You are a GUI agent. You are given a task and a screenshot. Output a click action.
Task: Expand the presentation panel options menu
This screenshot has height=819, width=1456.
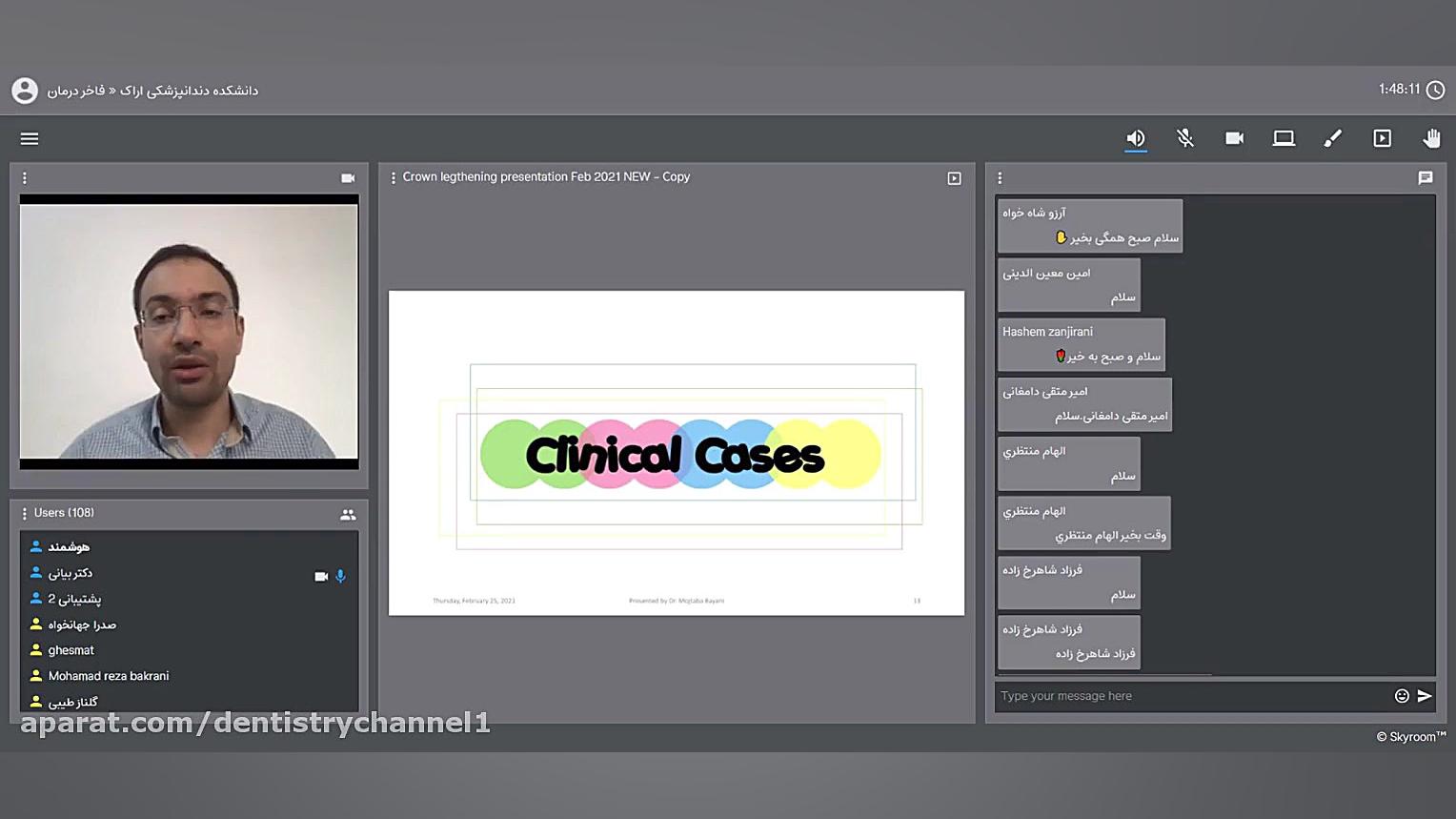pyautogui.click(x=393, y=178)
